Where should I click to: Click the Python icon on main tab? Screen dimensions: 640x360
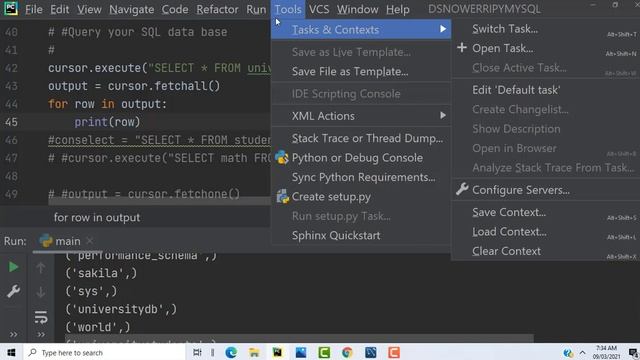(46, 241)
